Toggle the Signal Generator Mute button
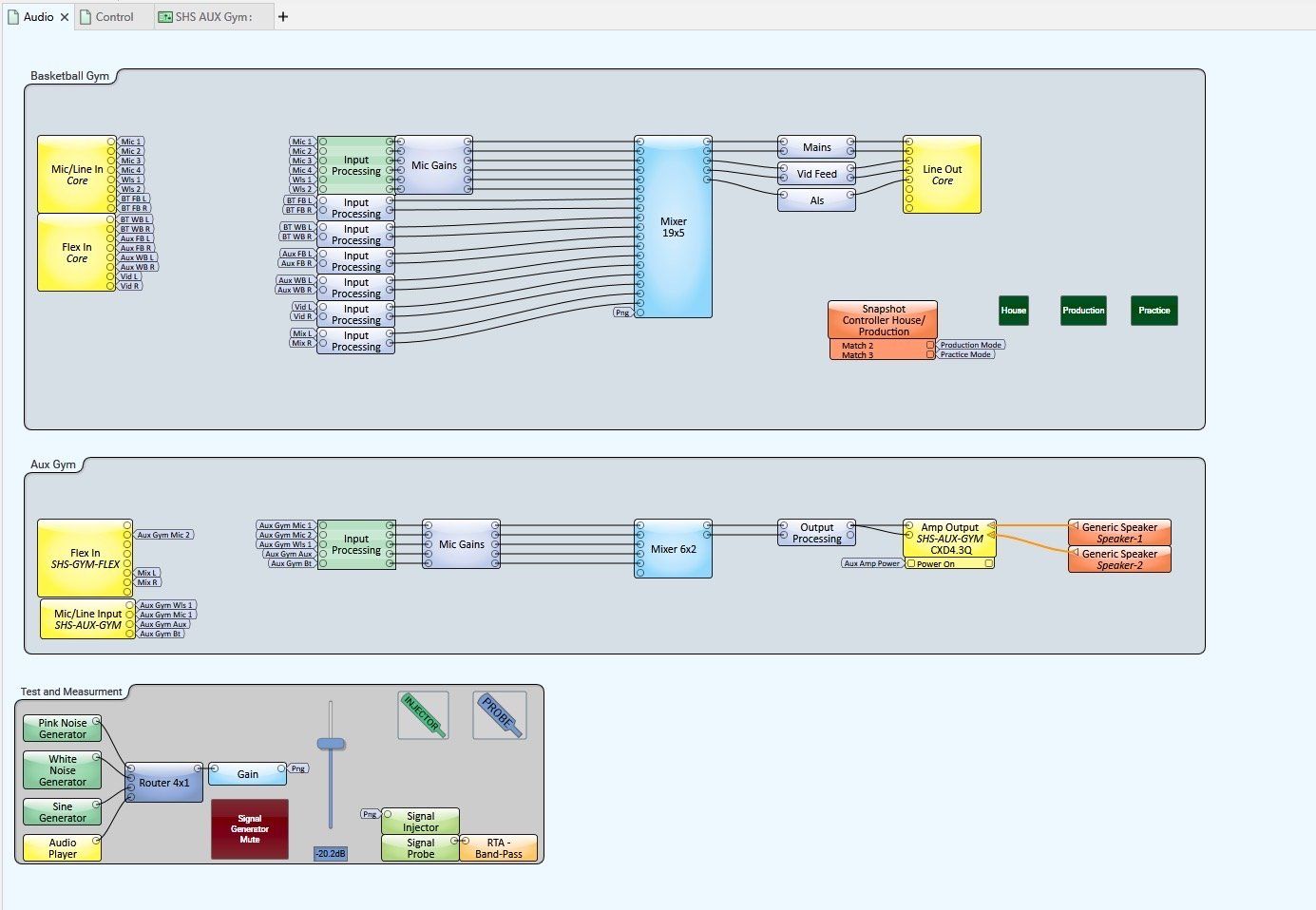1316x910 pixels. pos(250,829)
